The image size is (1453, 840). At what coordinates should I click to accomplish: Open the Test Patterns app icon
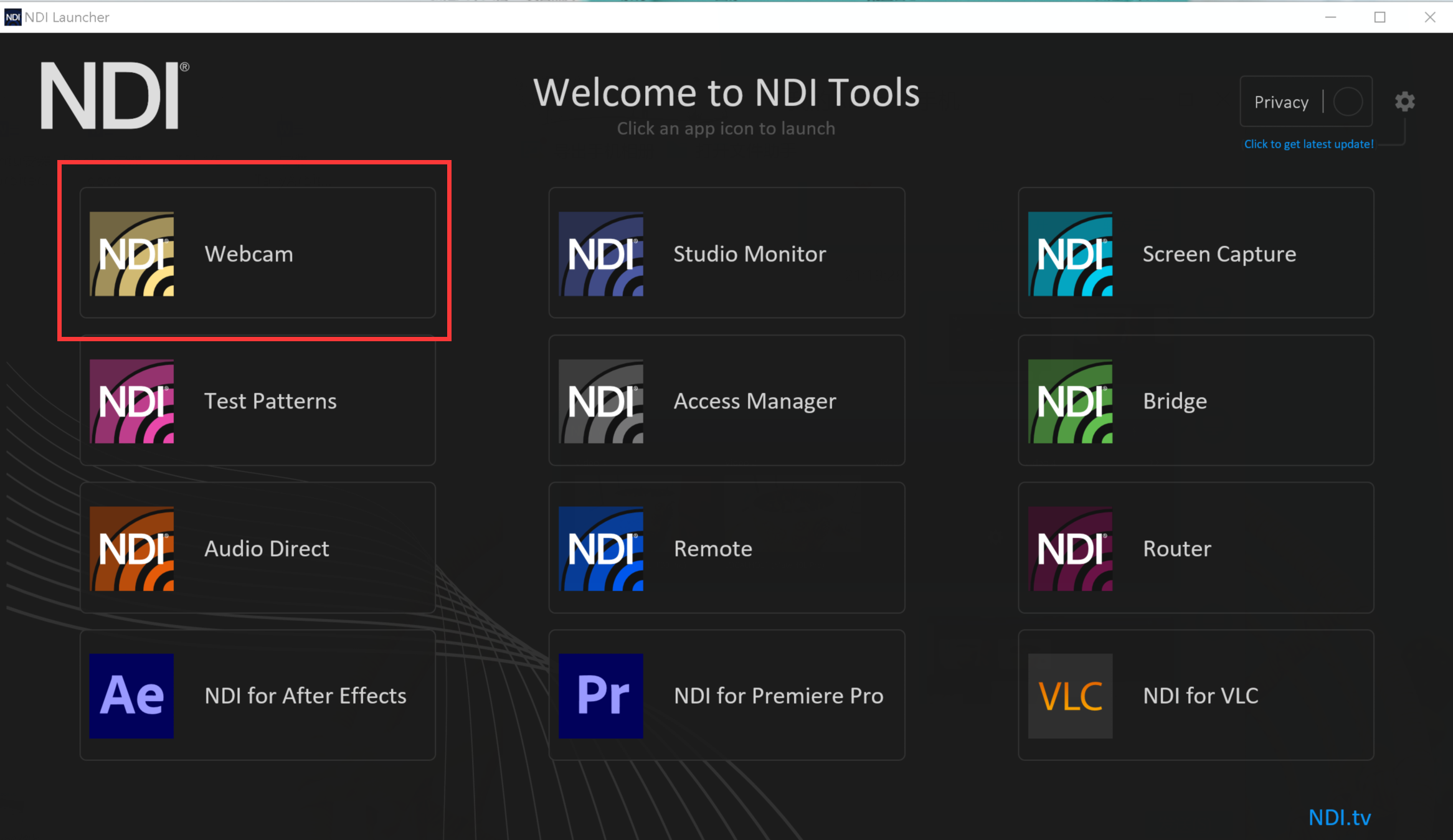pyautogui.click(x=131, y=401)
